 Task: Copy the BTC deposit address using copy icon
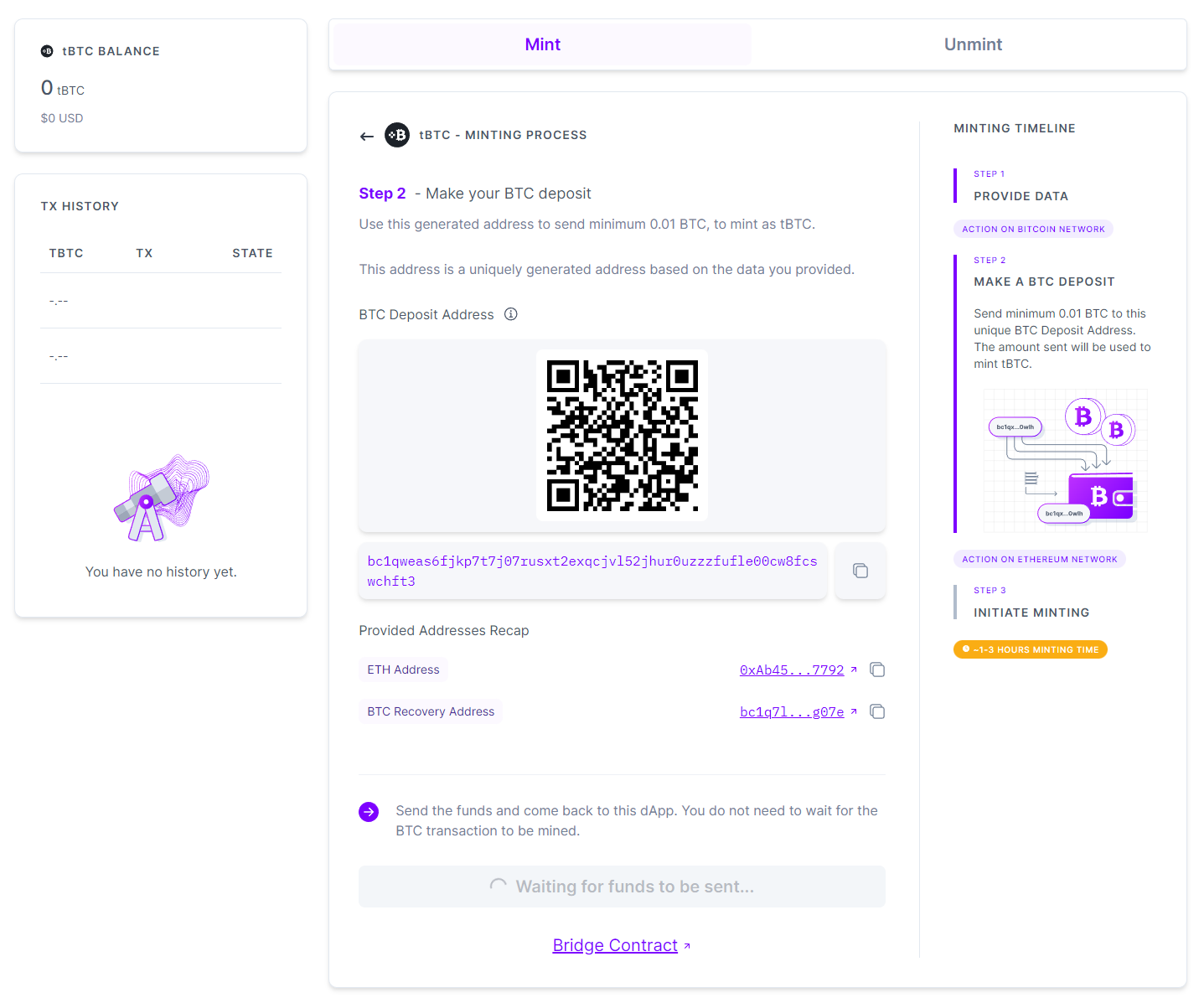tap(860, 571)
